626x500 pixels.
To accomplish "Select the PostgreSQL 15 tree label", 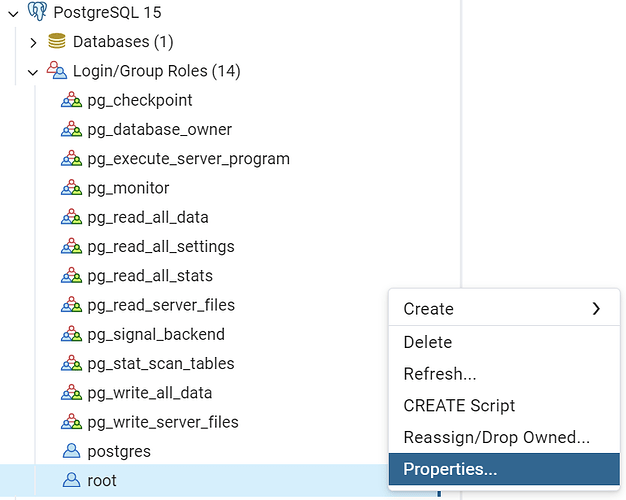I will [x=107, y=12].
